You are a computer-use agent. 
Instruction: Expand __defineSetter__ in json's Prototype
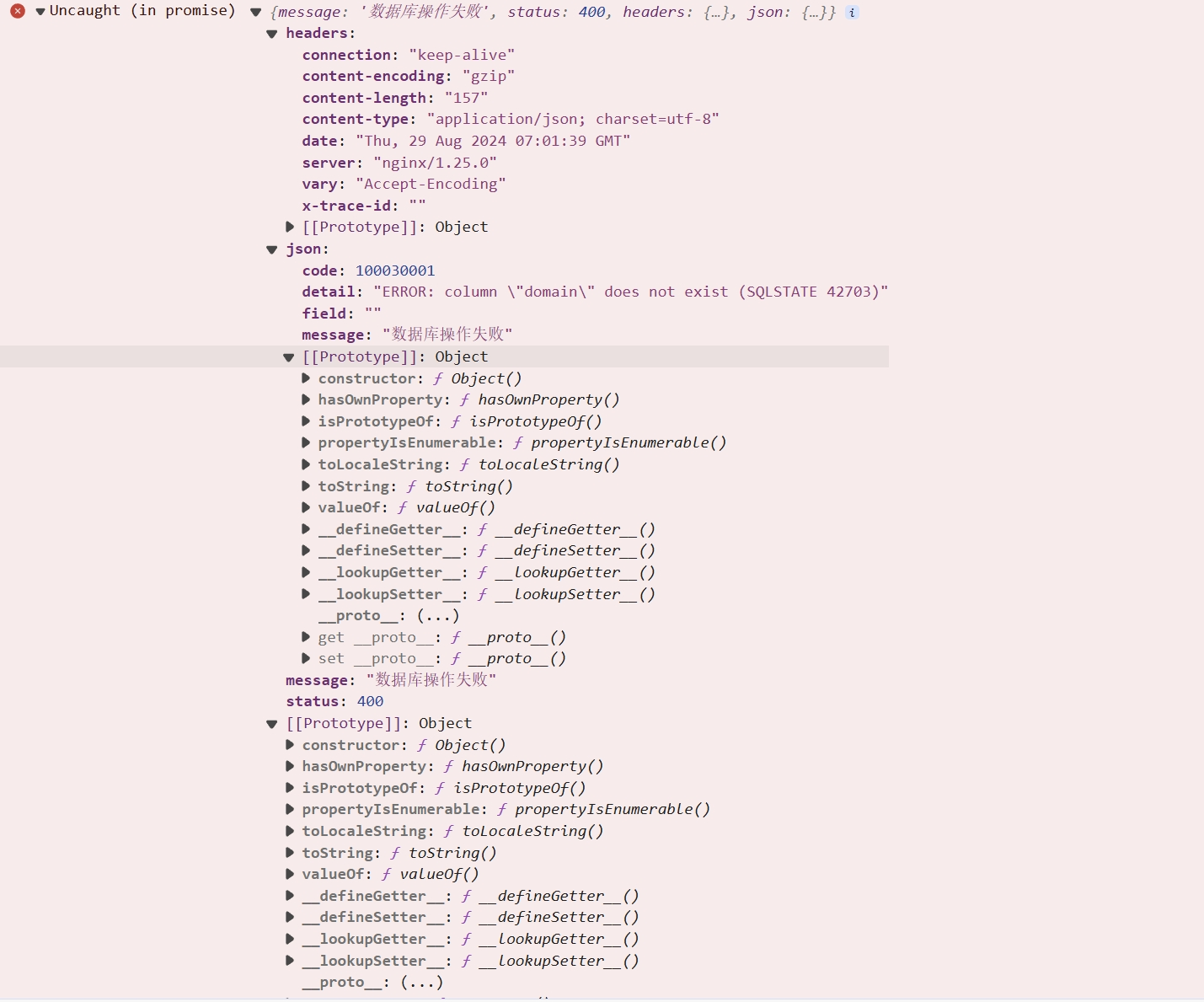306,550
